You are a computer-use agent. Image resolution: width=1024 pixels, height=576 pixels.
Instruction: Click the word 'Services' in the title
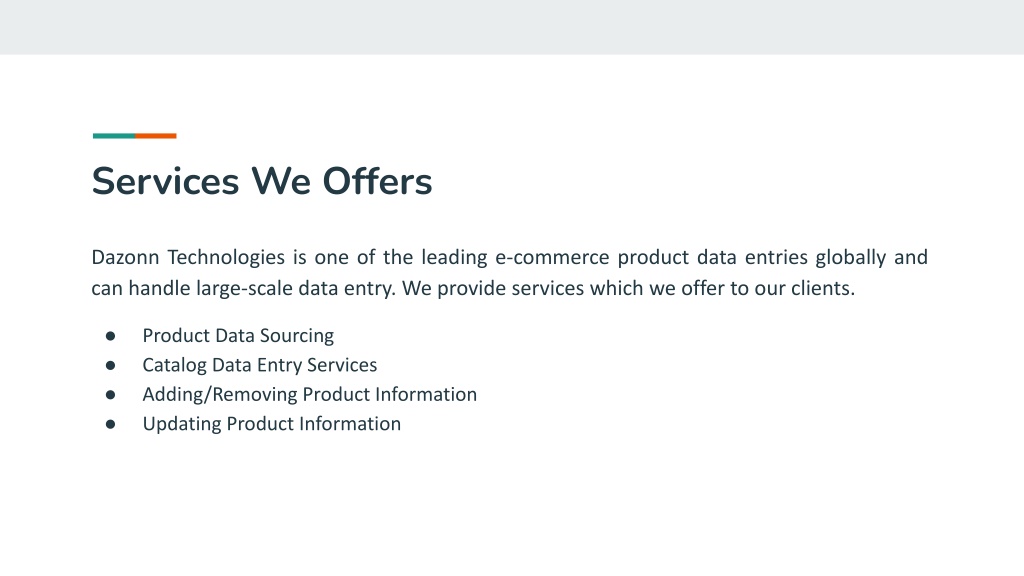(x=165, y=181)
